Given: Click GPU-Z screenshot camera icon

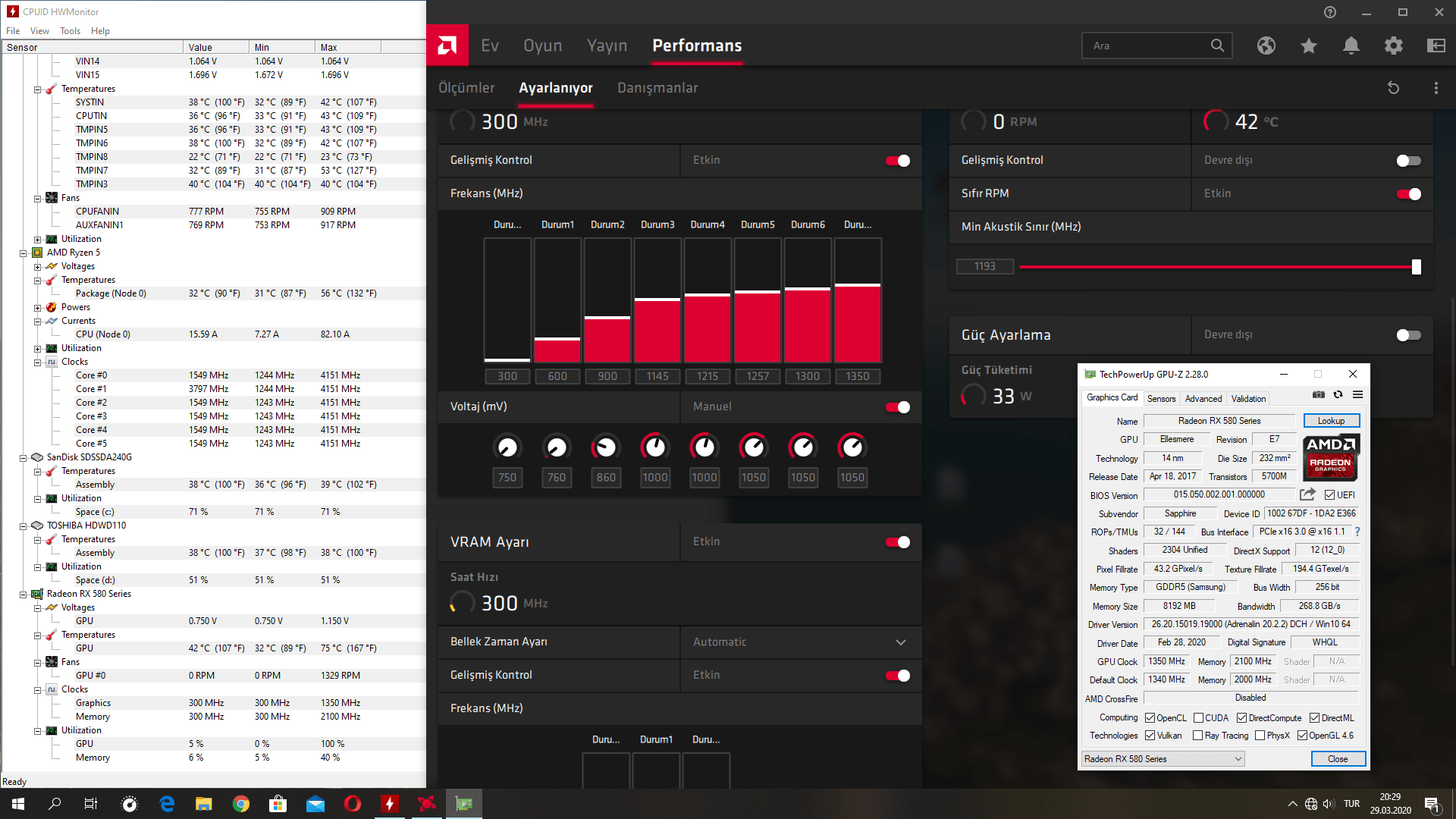Looking at the screenshot, I should (x=1319, y=394).
